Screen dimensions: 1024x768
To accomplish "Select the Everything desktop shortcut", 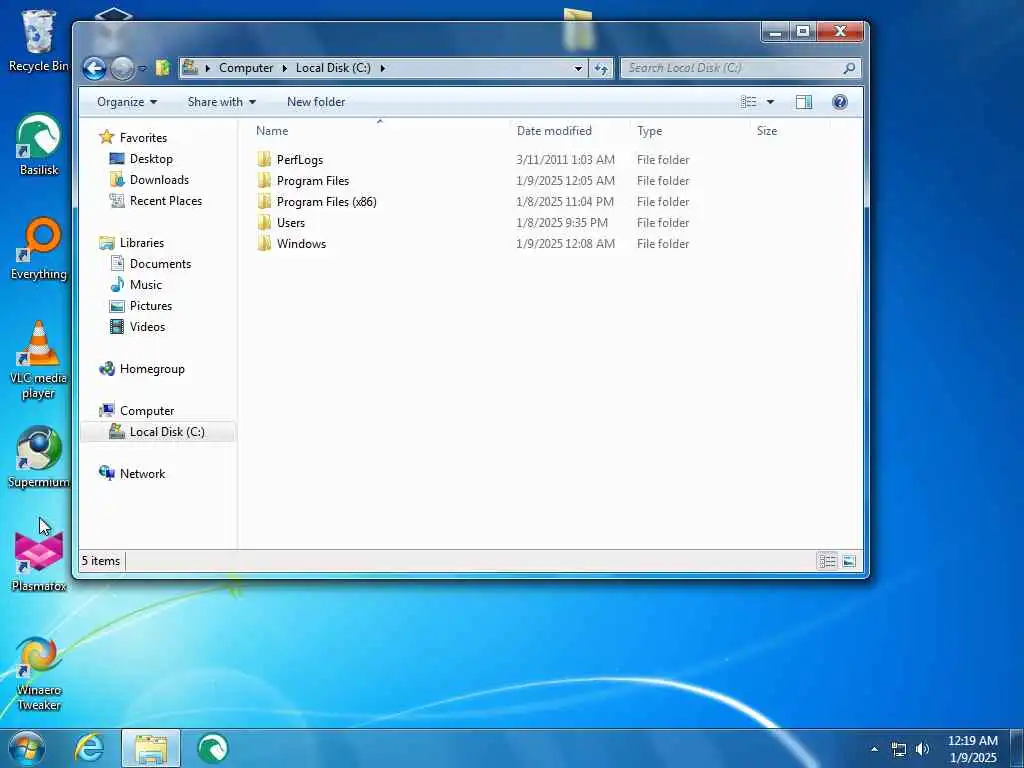I will [39, 249].
